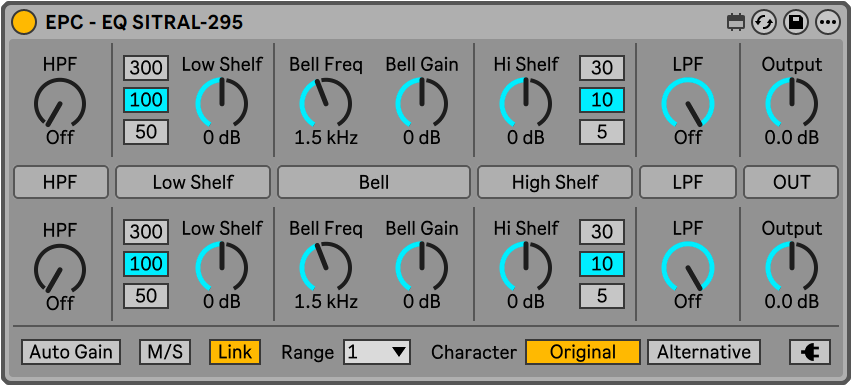Click the HPF section button
The image size is (852, 386).
click(61, 182)
